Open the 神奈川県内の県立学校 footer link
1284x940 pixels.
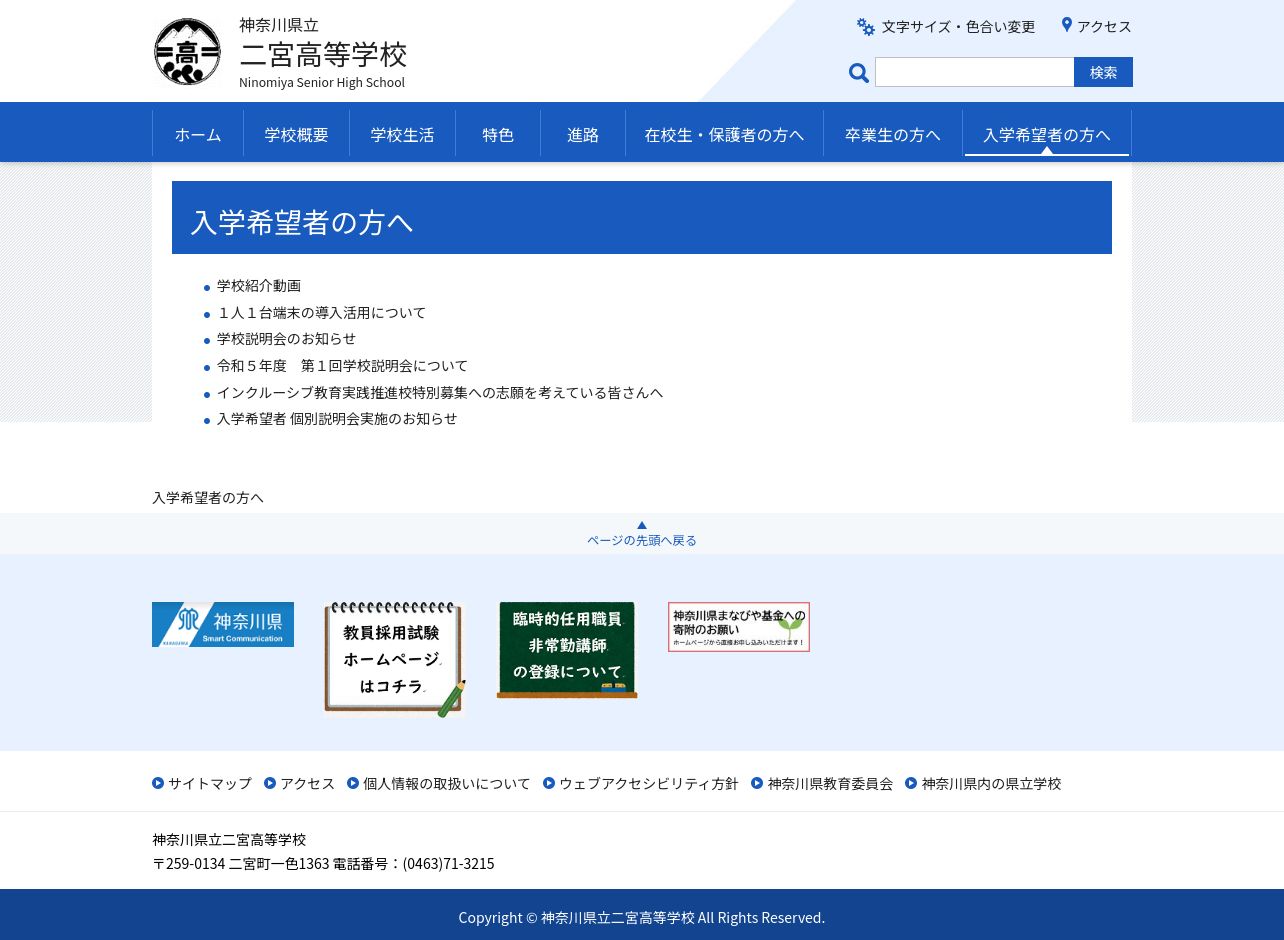click(991, 784)
